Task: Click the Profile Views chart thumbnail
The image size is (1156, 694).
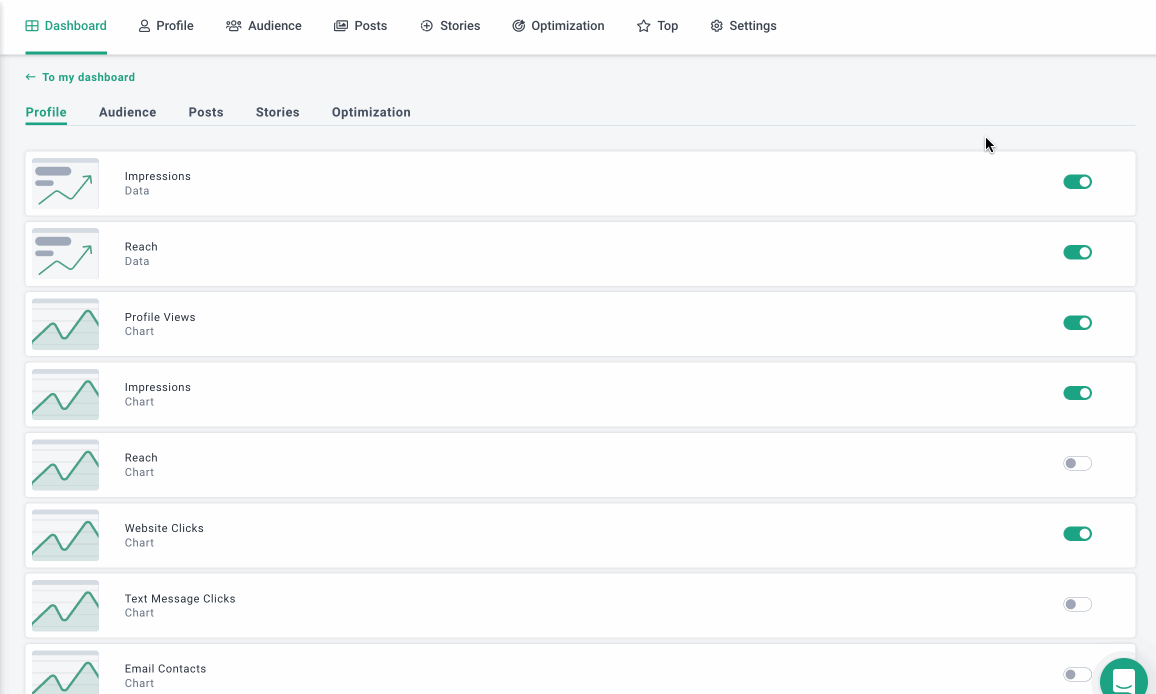Action: [x=65, y=324]
